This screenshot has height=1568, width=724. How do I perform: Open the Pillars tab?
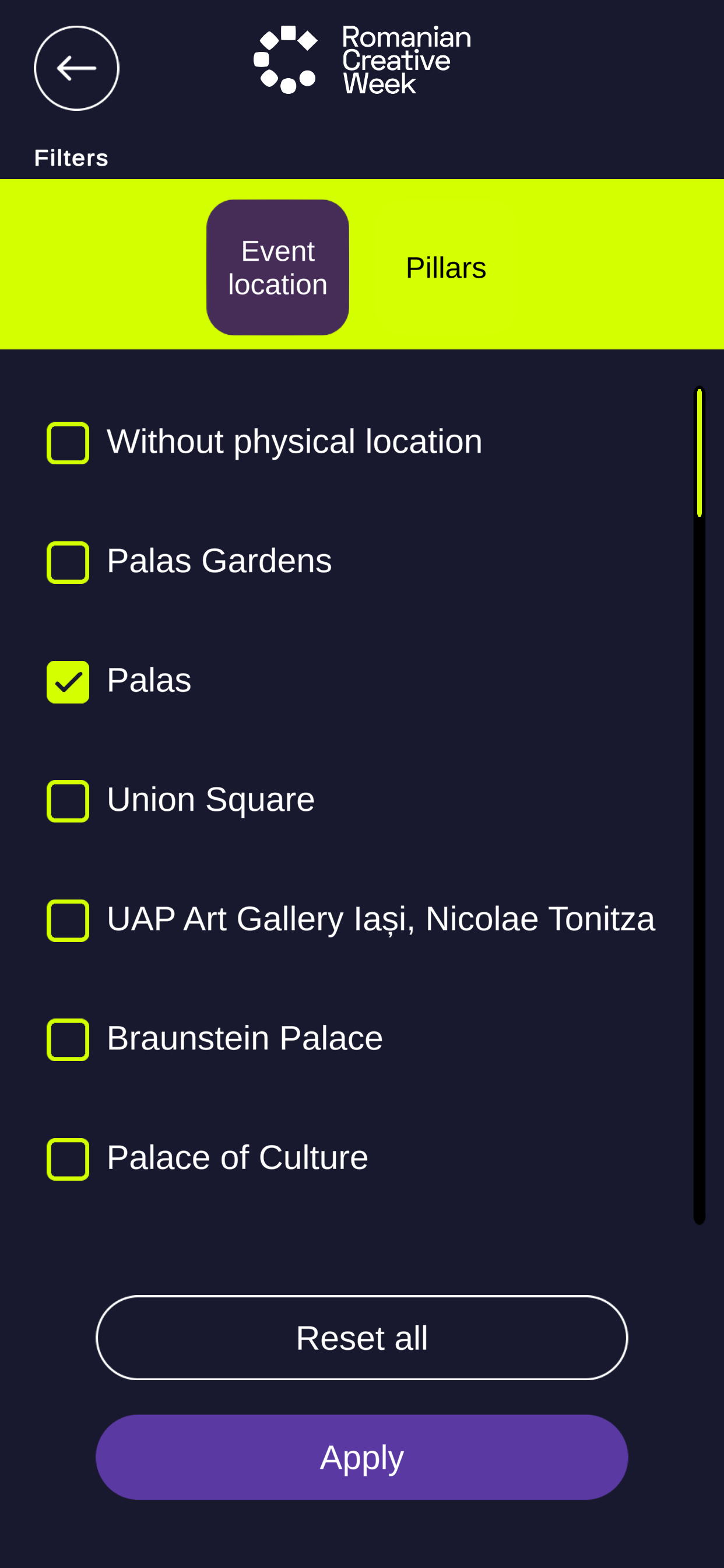446,268
